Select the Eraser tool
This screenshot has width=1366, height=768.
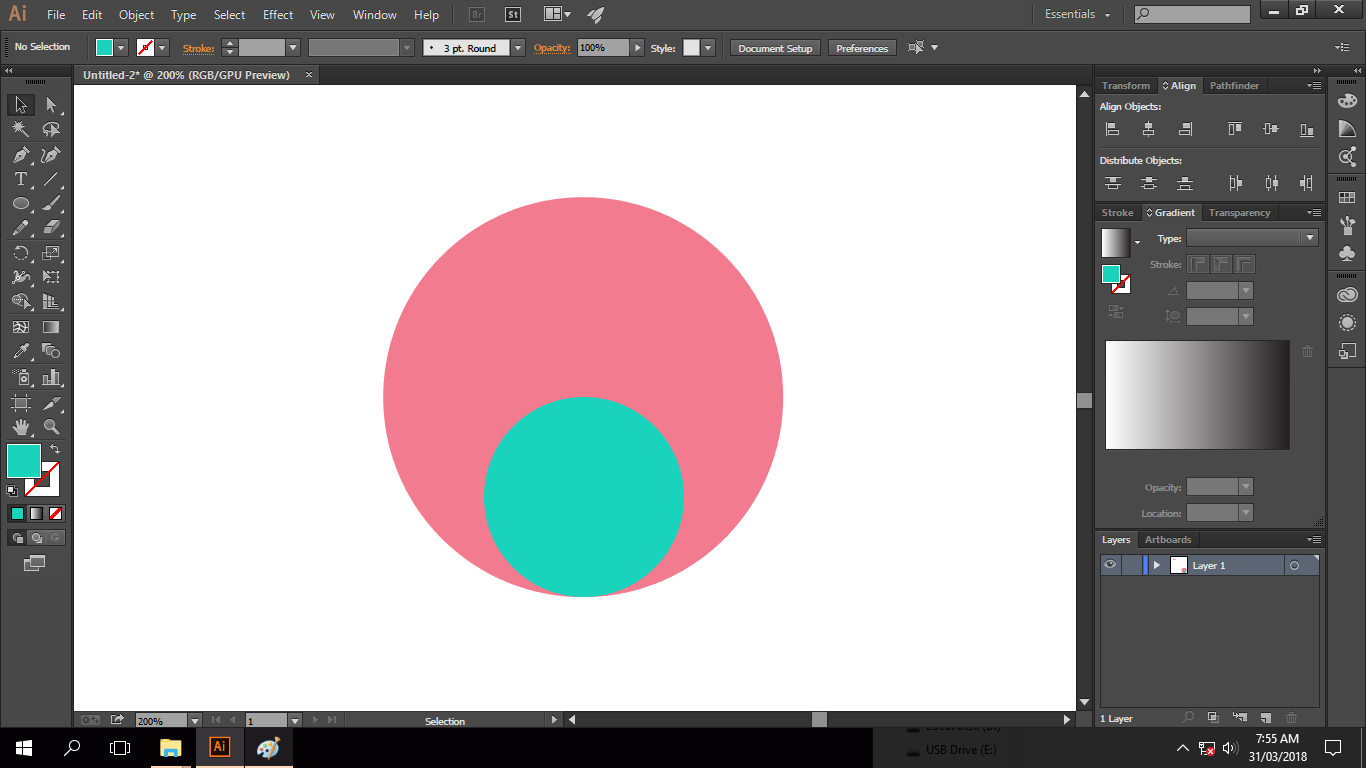(51, 228)
